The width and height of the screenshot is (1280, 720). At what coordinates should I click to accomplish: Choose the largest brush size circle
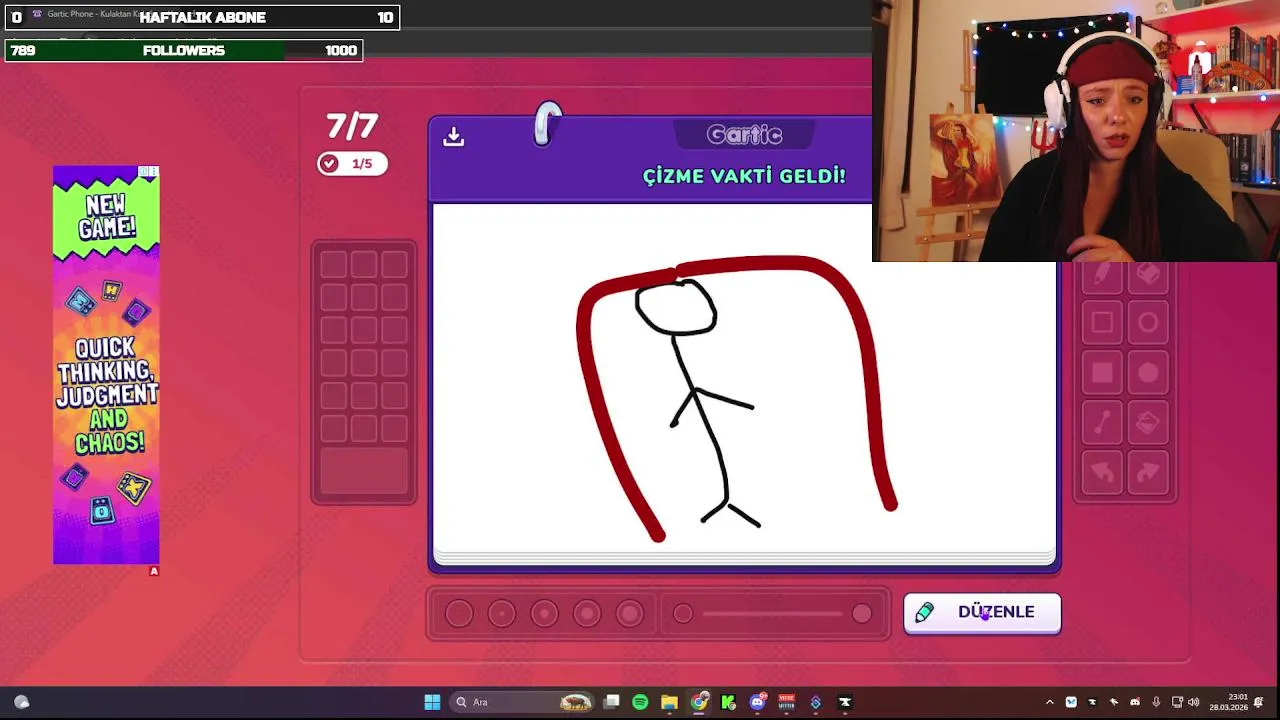point(630,614)
